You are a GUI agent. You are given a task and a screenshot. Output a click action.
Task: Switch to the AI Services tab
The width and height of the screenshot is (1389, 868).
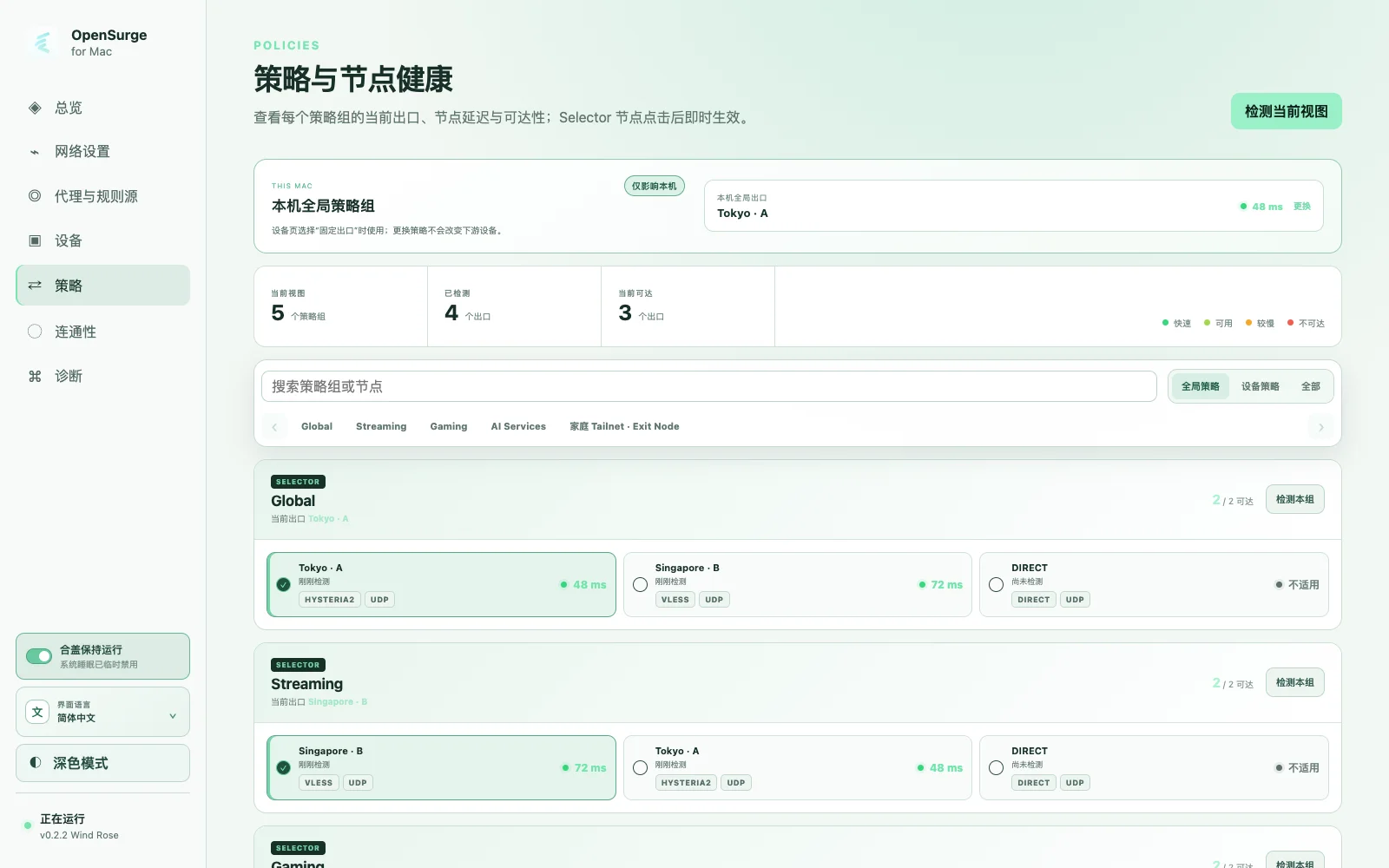(518, 426)
